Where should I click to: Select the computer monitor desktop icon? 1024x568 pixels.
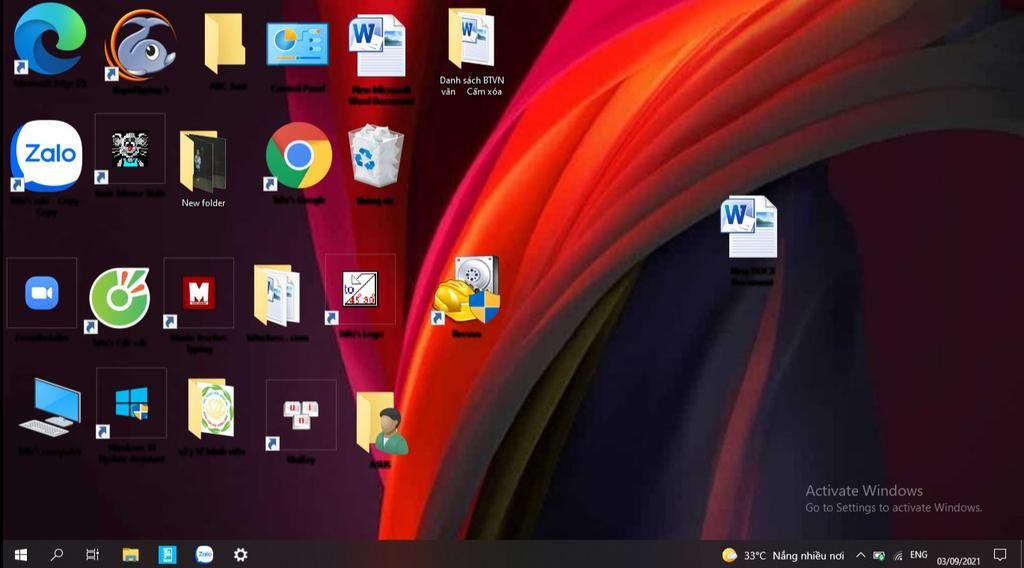coord(50,406)
